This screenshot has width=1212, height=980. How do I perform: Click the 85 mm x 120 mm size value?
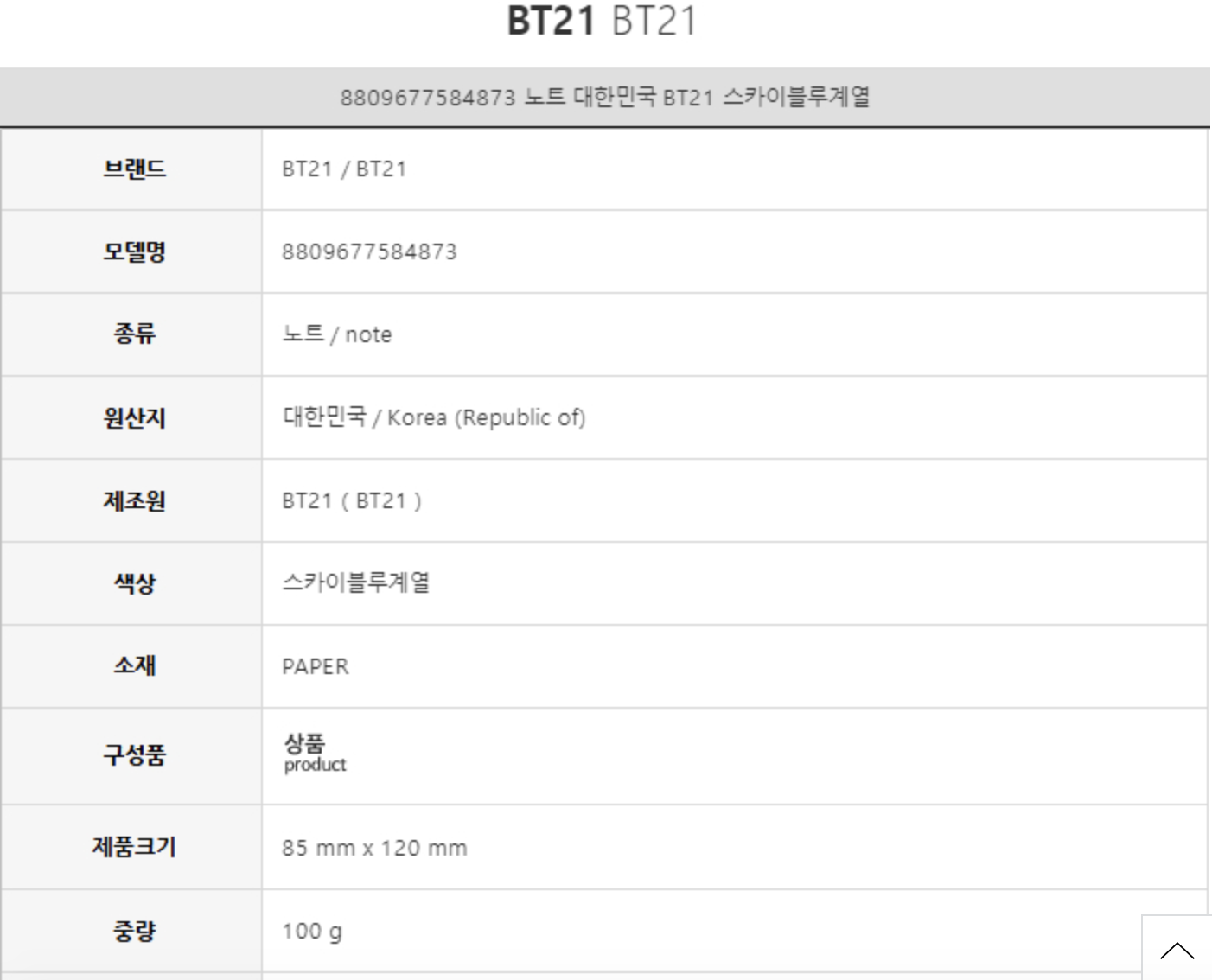(374, 848)
